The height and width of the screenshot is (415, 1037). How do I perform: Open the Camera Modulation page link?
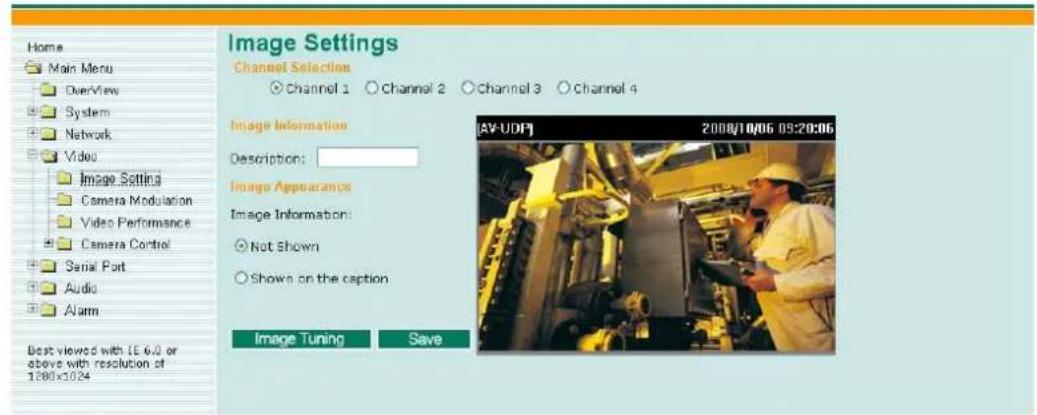[137, 200]
